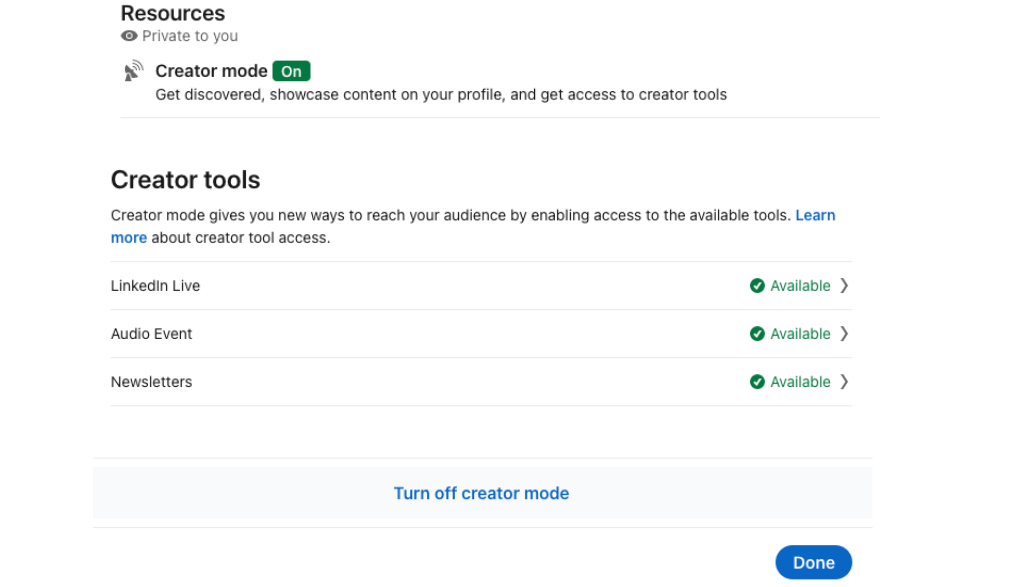Click the Available status for Newsletters

(x=800, y=382)
